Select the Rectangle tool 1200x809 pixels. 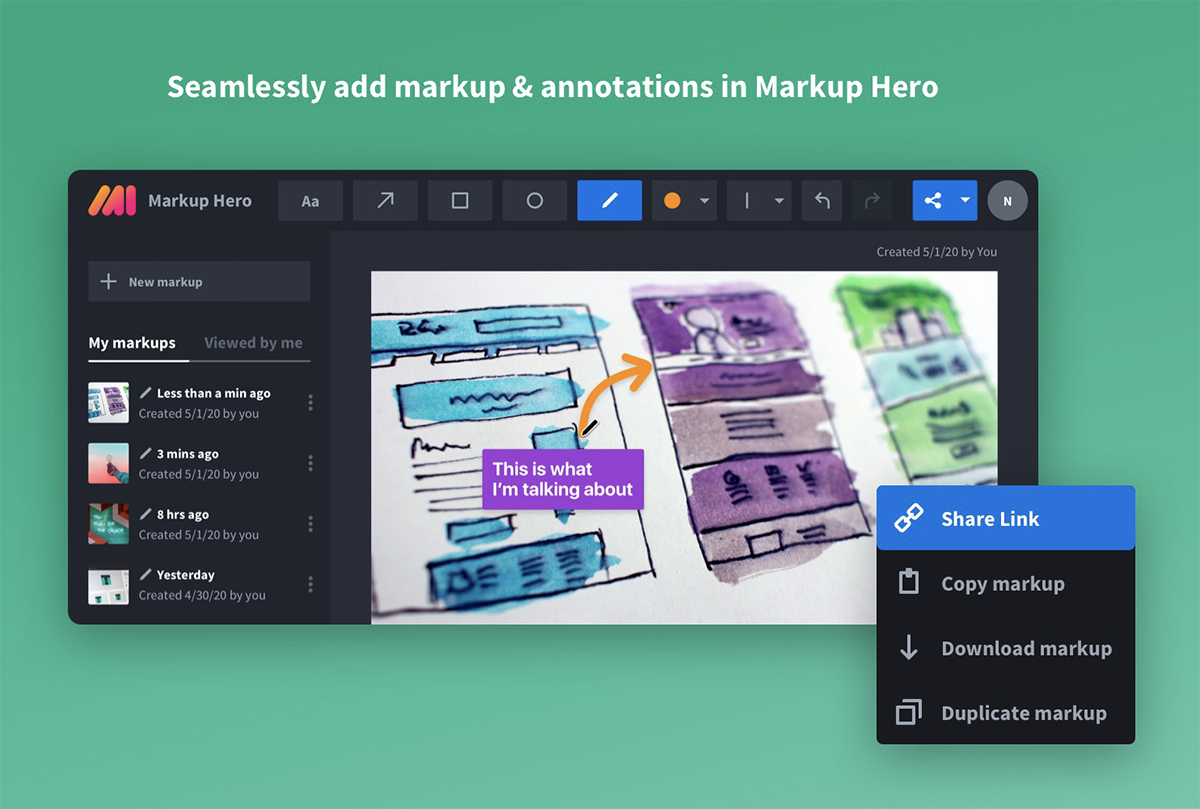pos(460,200)
